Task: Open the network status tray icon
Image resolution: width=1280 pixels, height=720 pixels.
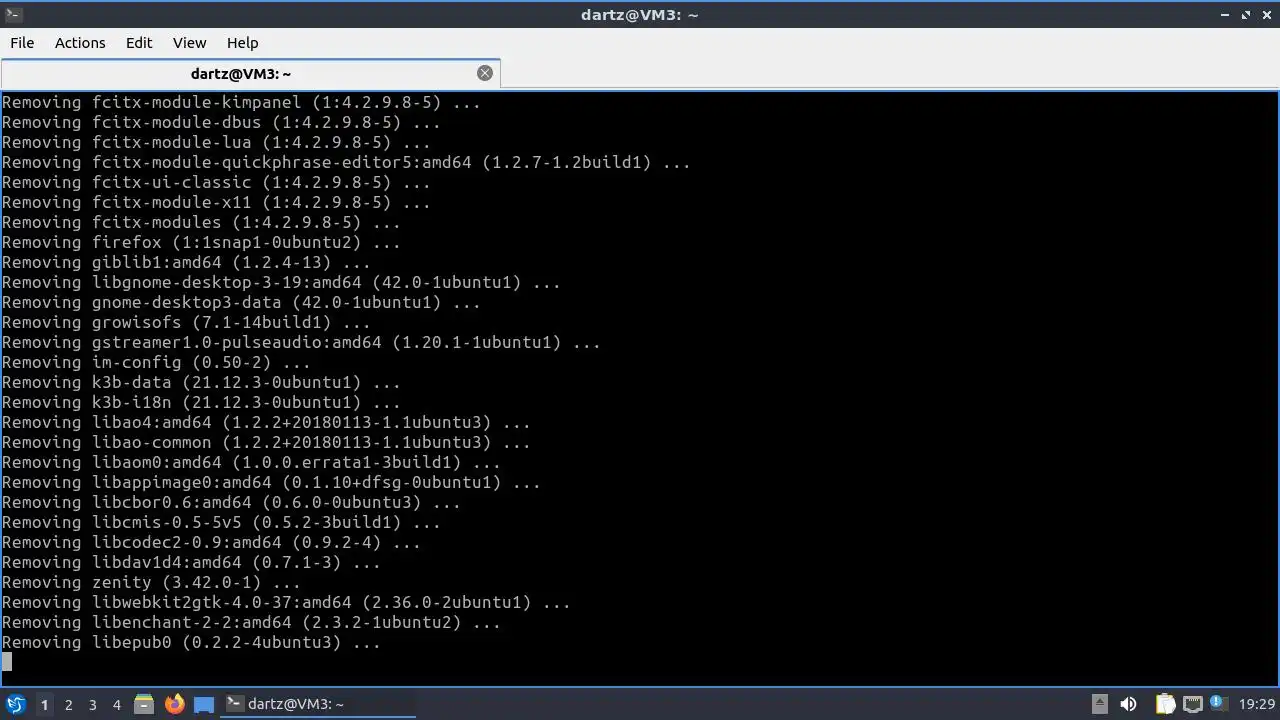Action: click(x=1192, y=704)
